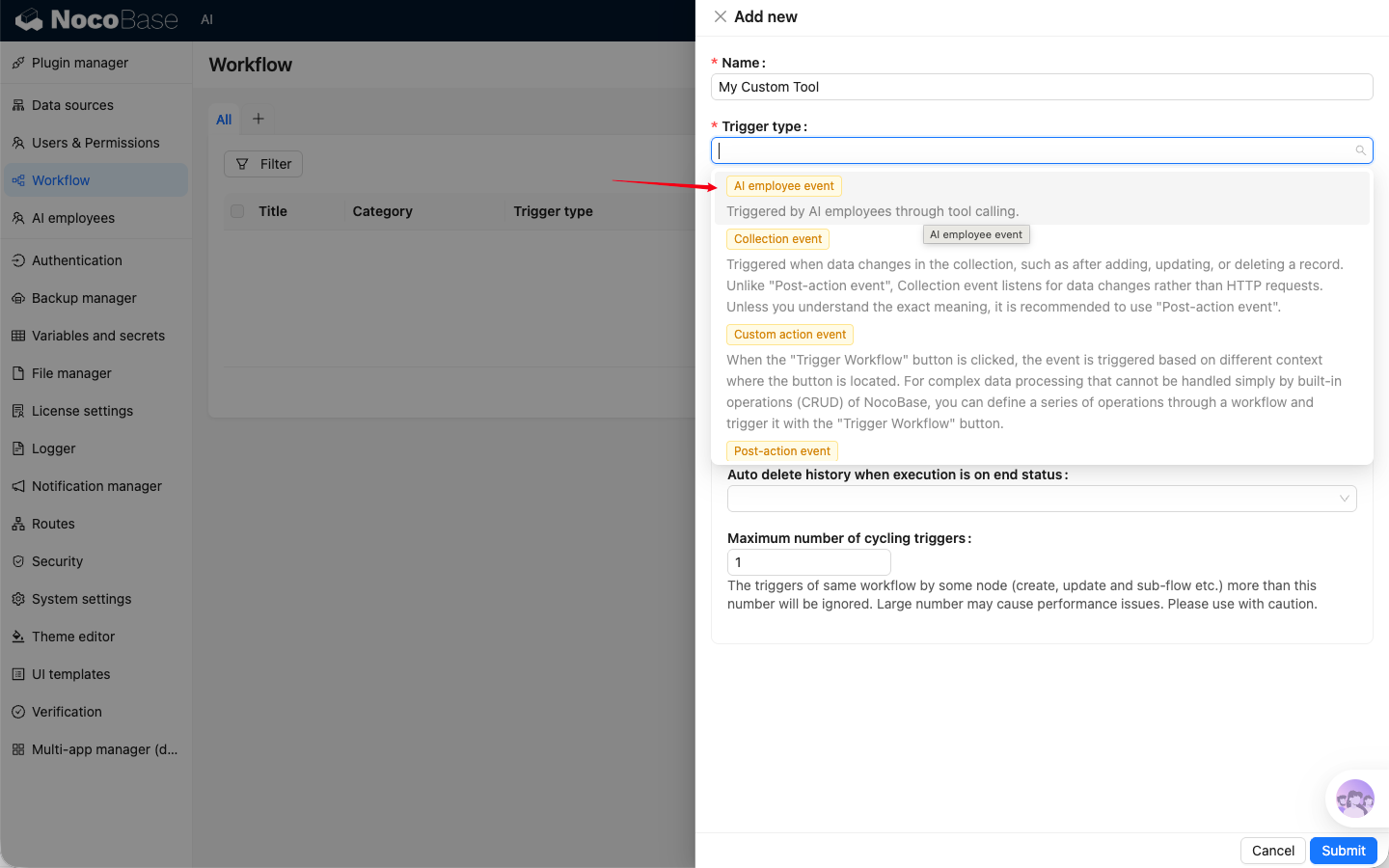Click the Plugin manager rocket icon

coord(18,63)
